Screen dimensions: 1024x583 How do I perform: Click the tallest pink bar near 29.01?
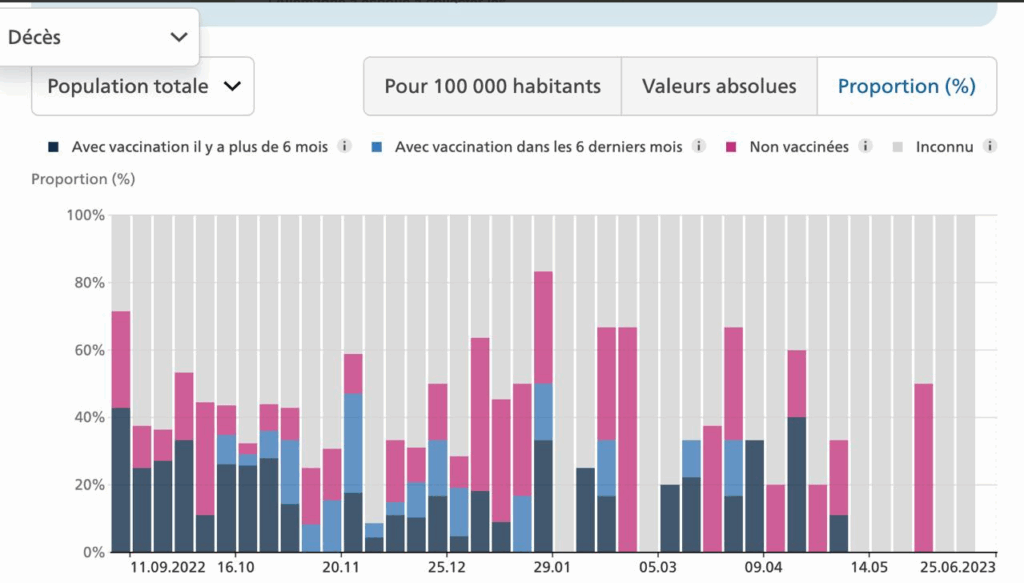pyautogui.click(x=543, y=326)
